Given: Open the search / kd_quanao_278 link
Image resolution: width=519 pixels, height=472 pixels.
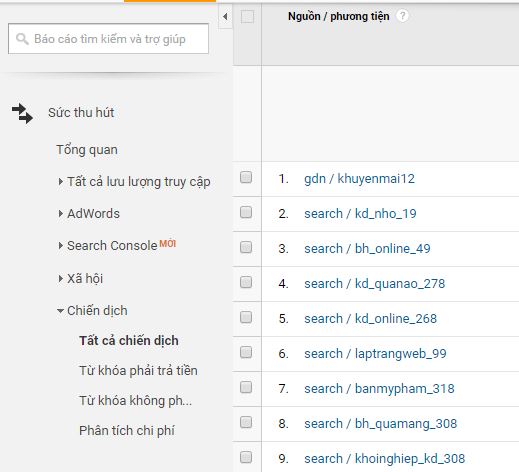Looking at the screenshot, I should coord(375,284).
